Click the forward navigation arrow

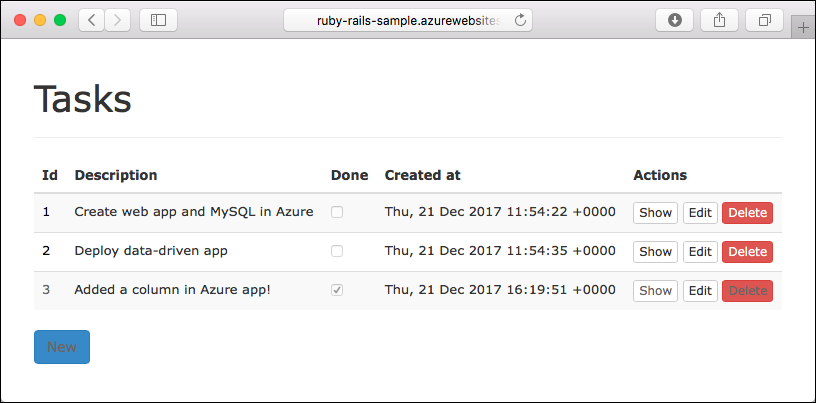click(117, 20)
